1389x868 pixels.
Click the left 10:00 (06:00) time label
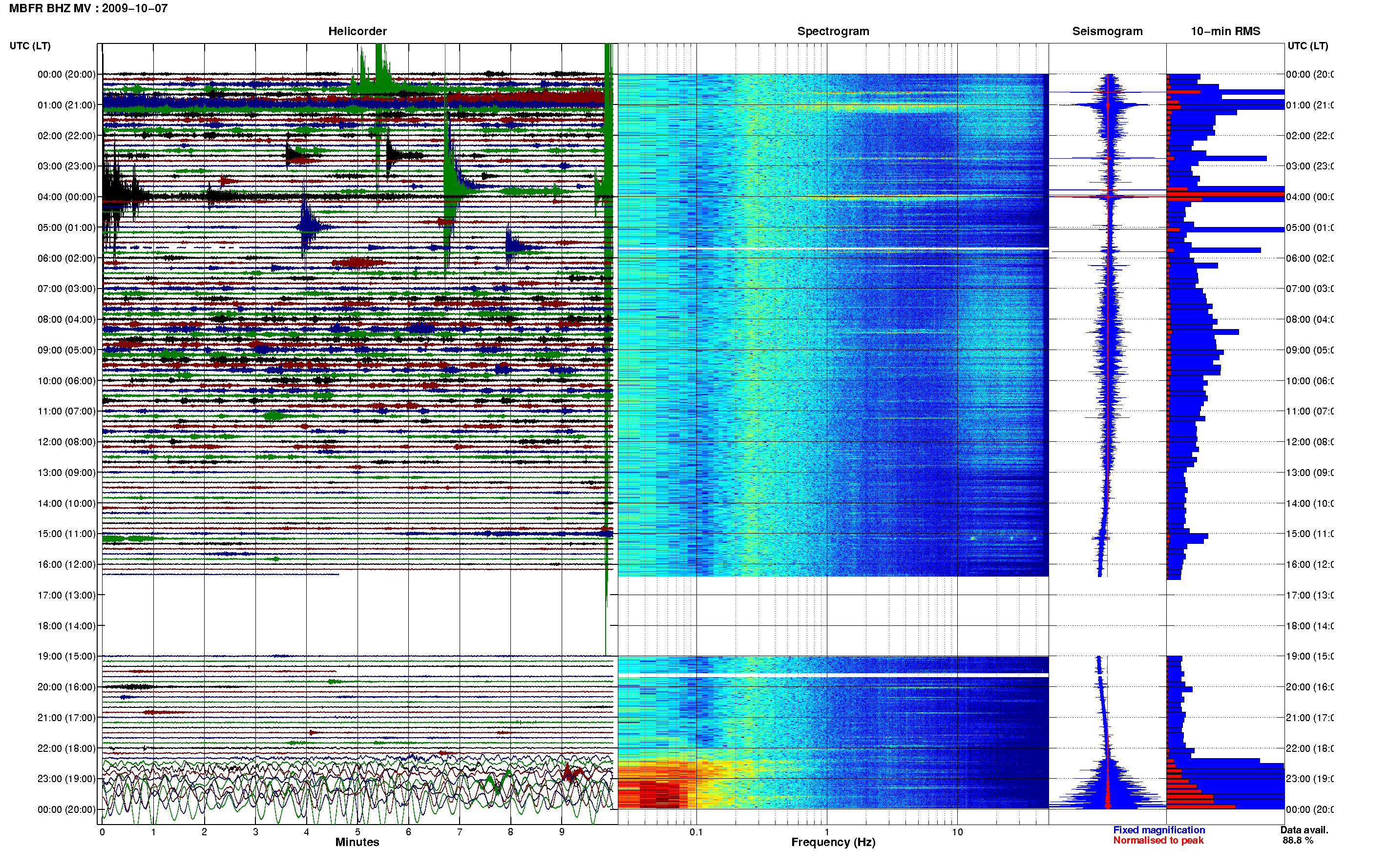[66, 381]
